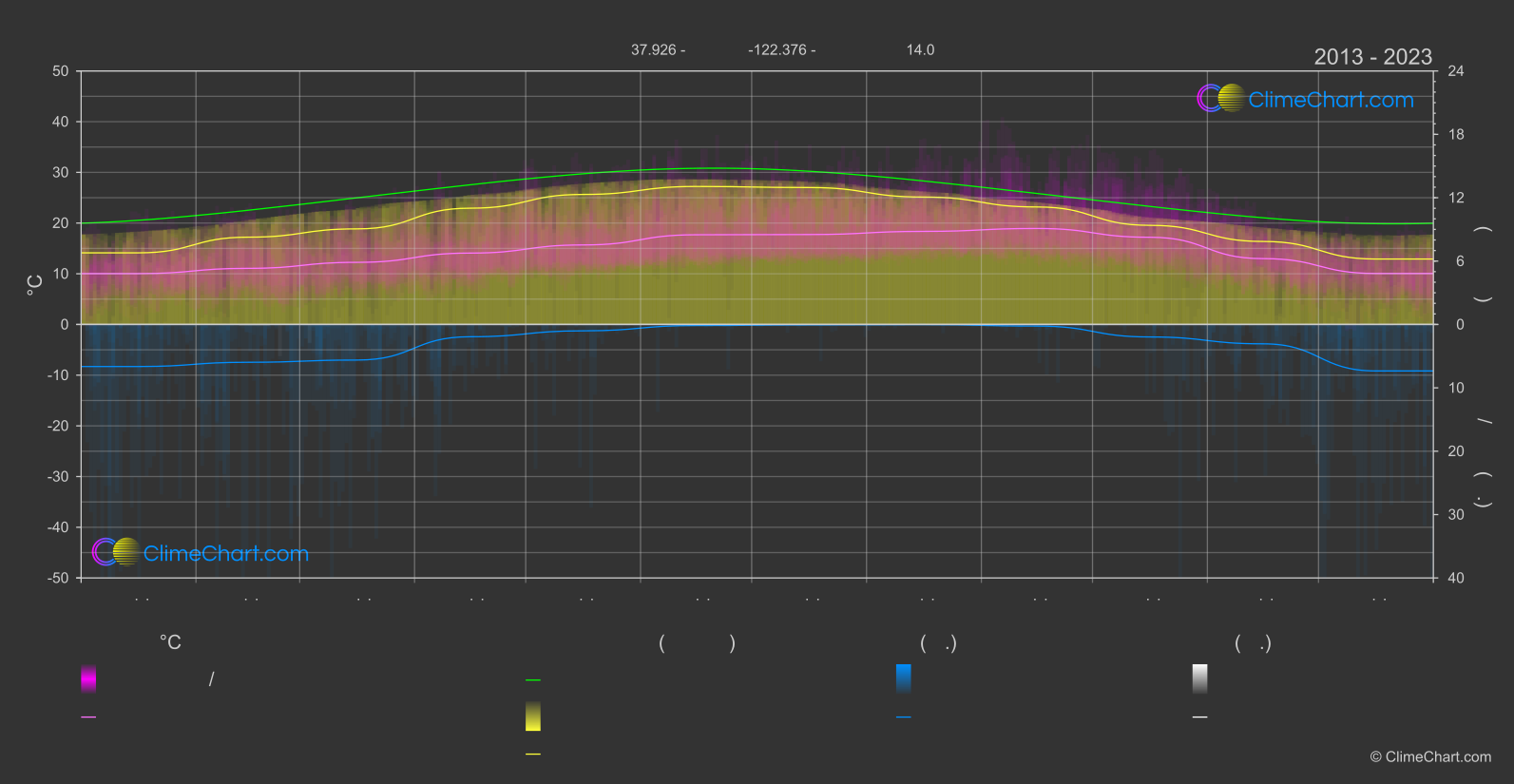Select the green line legend marker

tap(533, 680)
